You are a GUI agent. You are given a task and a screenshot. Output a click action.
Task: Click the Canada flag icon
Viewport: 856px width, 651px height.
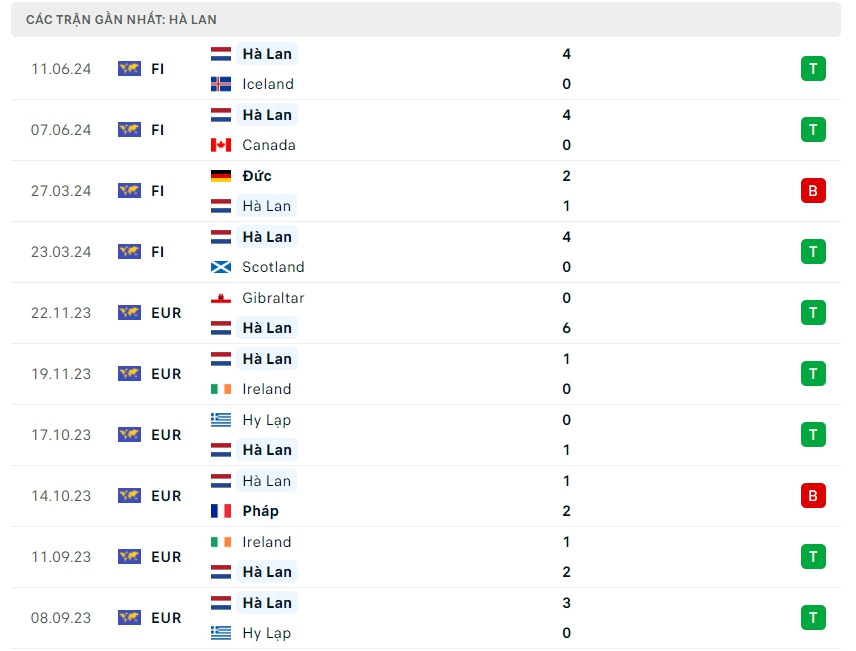coord(221,145)
